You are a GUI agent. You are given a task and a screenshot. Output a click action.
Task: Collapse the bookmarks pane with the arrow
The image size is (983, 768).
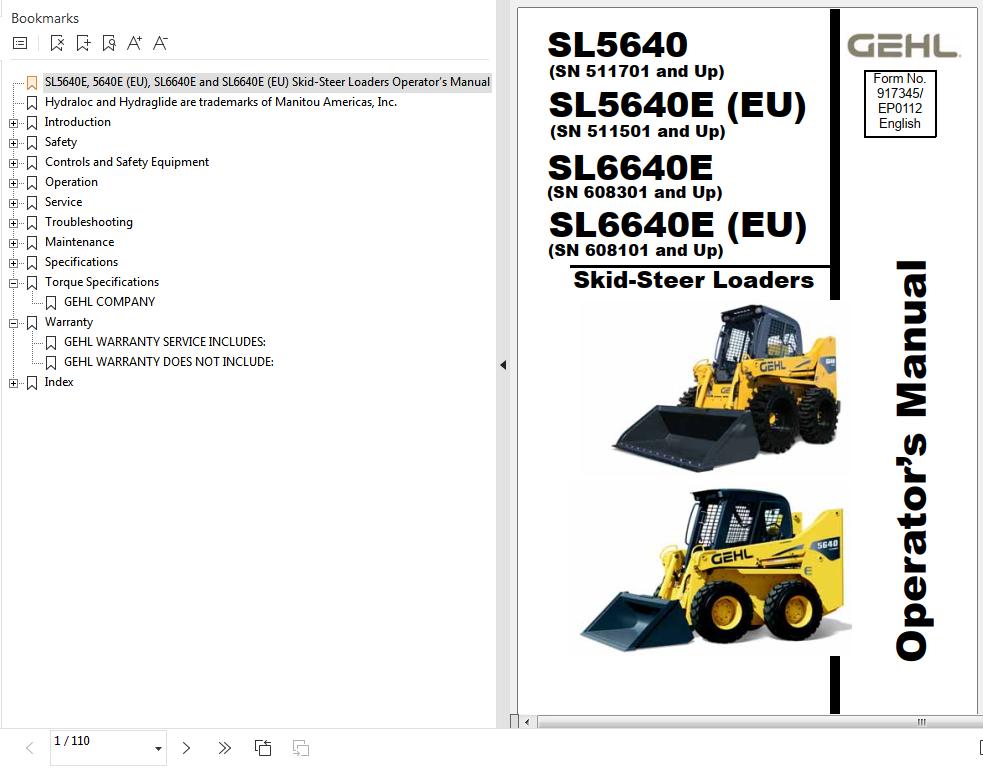click(503, 365)
